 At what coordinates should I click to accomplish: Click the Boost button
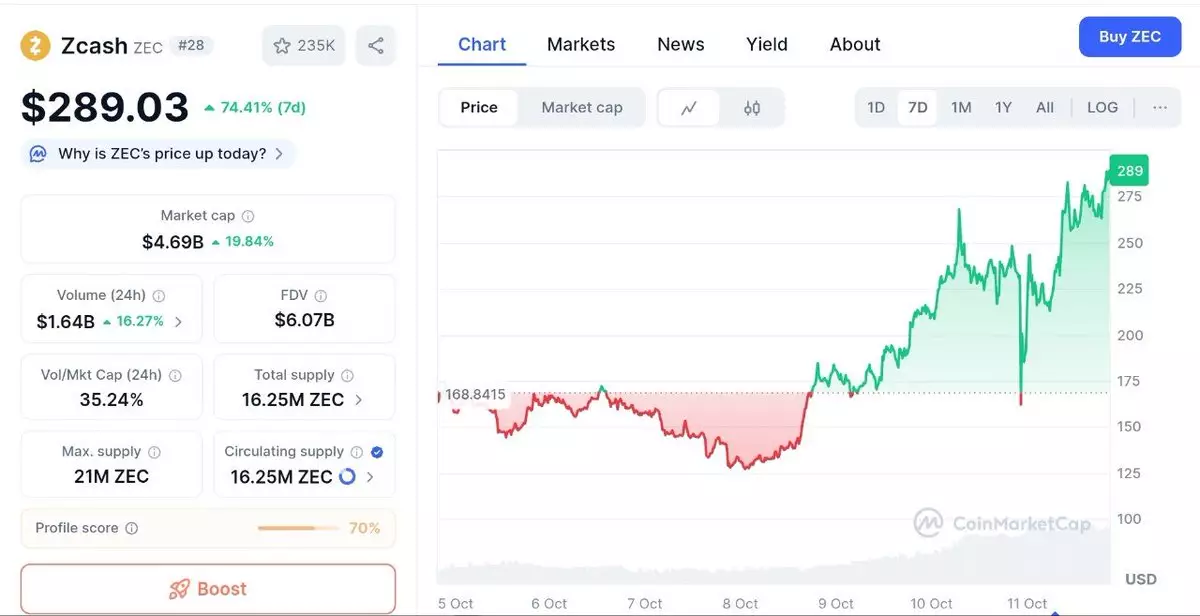208,589
